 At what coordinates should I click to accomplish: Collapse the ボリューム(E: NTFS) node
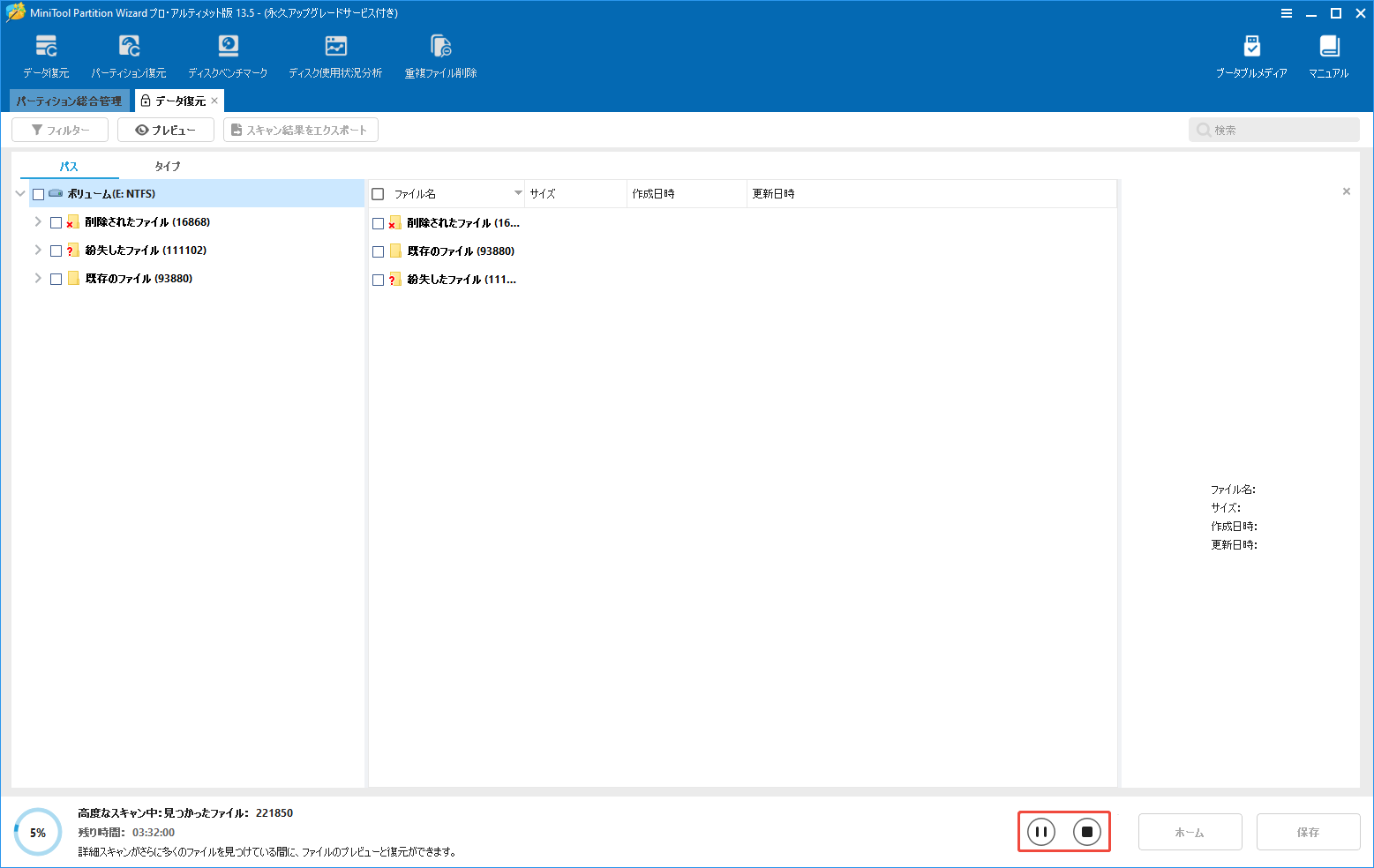pos(19,193)
